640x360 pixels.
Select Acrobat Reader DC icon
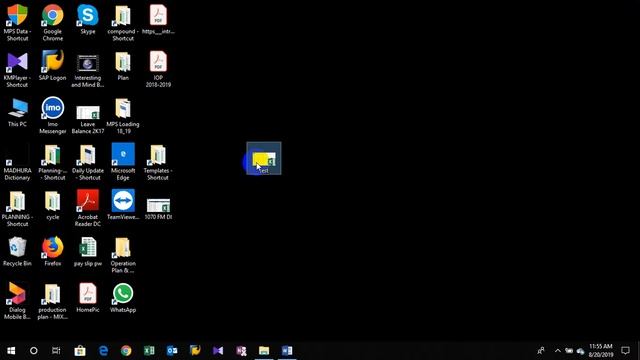pos(88,209)
